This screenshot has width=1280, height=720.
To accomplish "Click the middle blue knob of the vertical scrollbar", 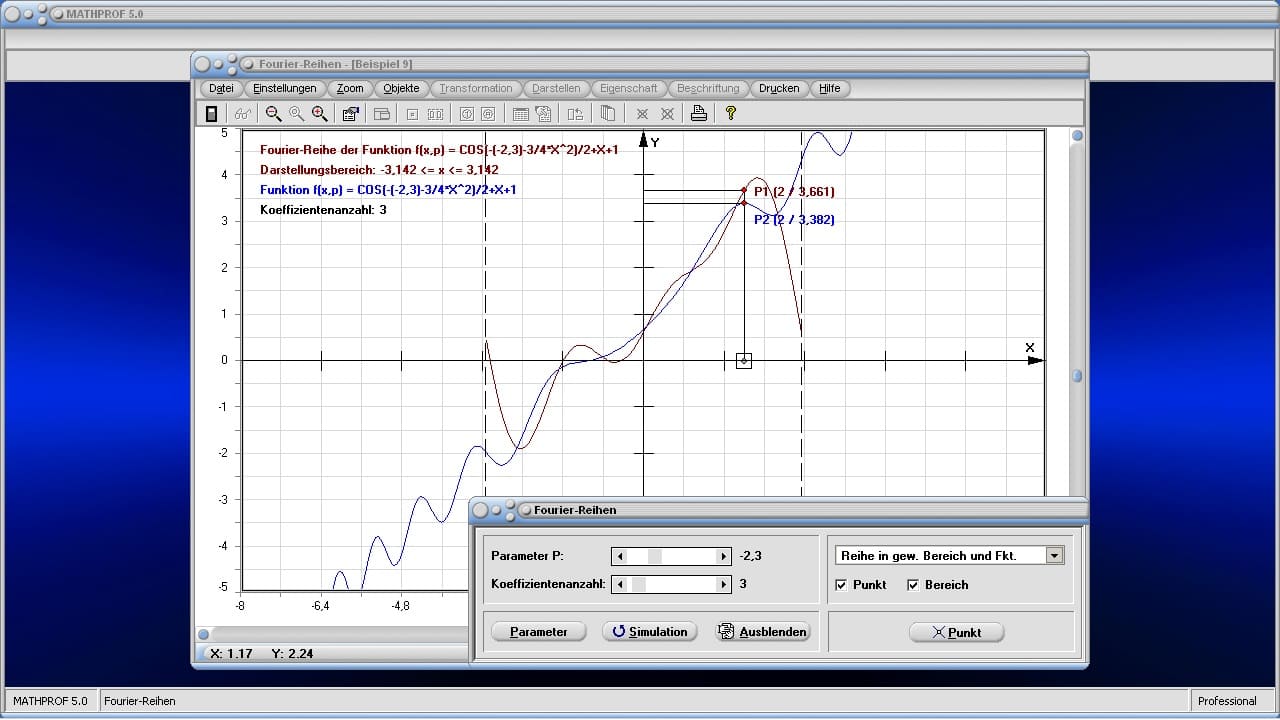I will point(1077,376).
